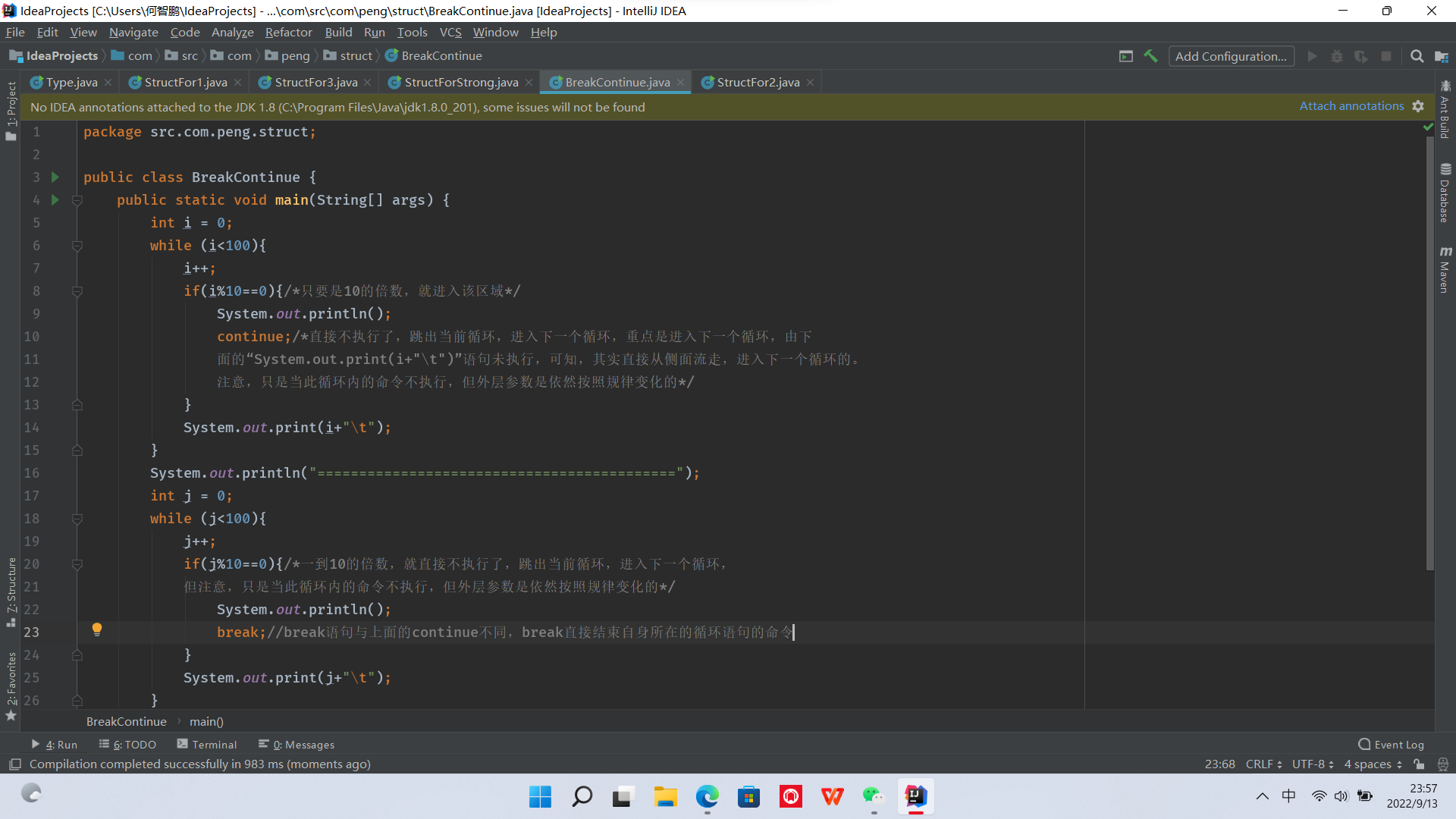This screenshot has height=819, width=1456.
Task: Click the yellow intention lightbulb on line 23
Action: [x=97, y=629]
